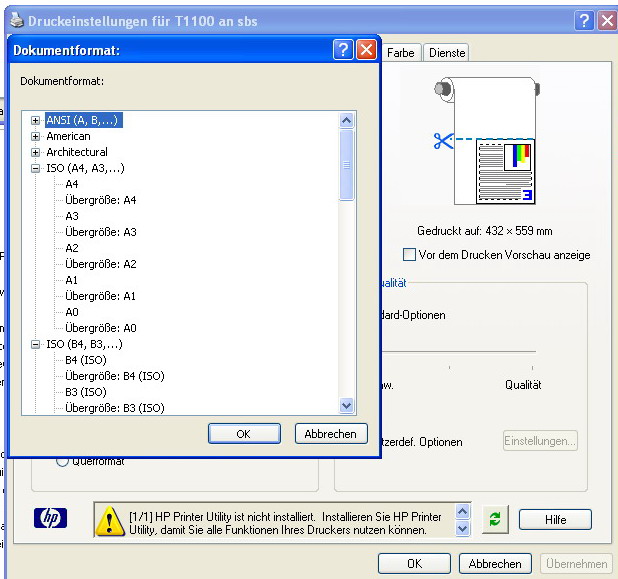Image resolution: width=618 pixels, height=579 pixels.
Task: Click the help question mark in Dokumentformat dialog
Action: tap(343, 50)
